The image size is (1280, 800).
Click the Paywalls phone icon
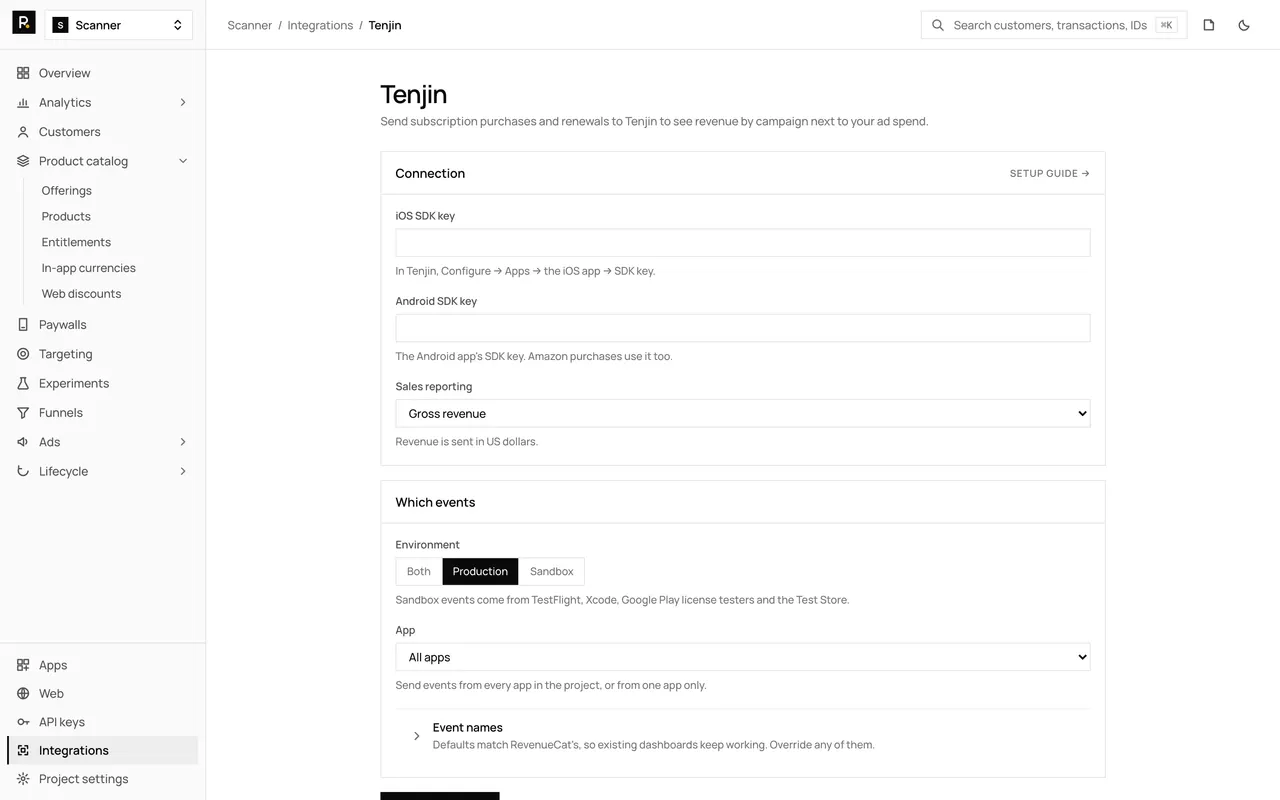(23, 325)
